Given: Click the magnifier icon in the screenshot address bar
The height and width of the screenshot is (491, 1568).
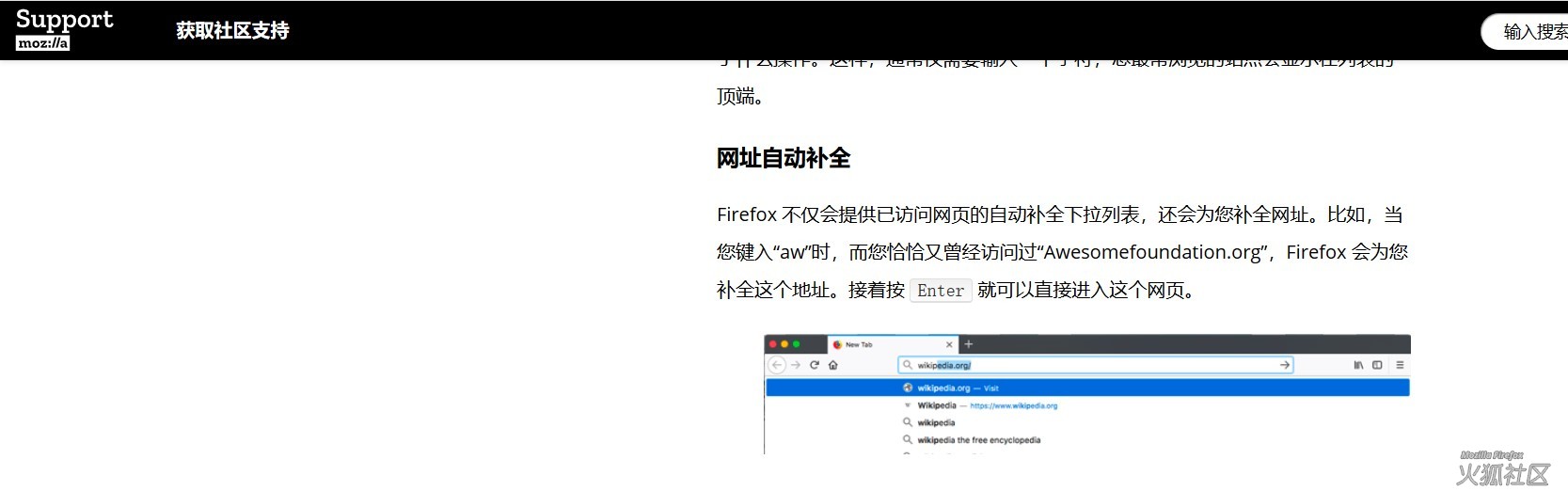Looking at the screenshot, I should point(908,365).
